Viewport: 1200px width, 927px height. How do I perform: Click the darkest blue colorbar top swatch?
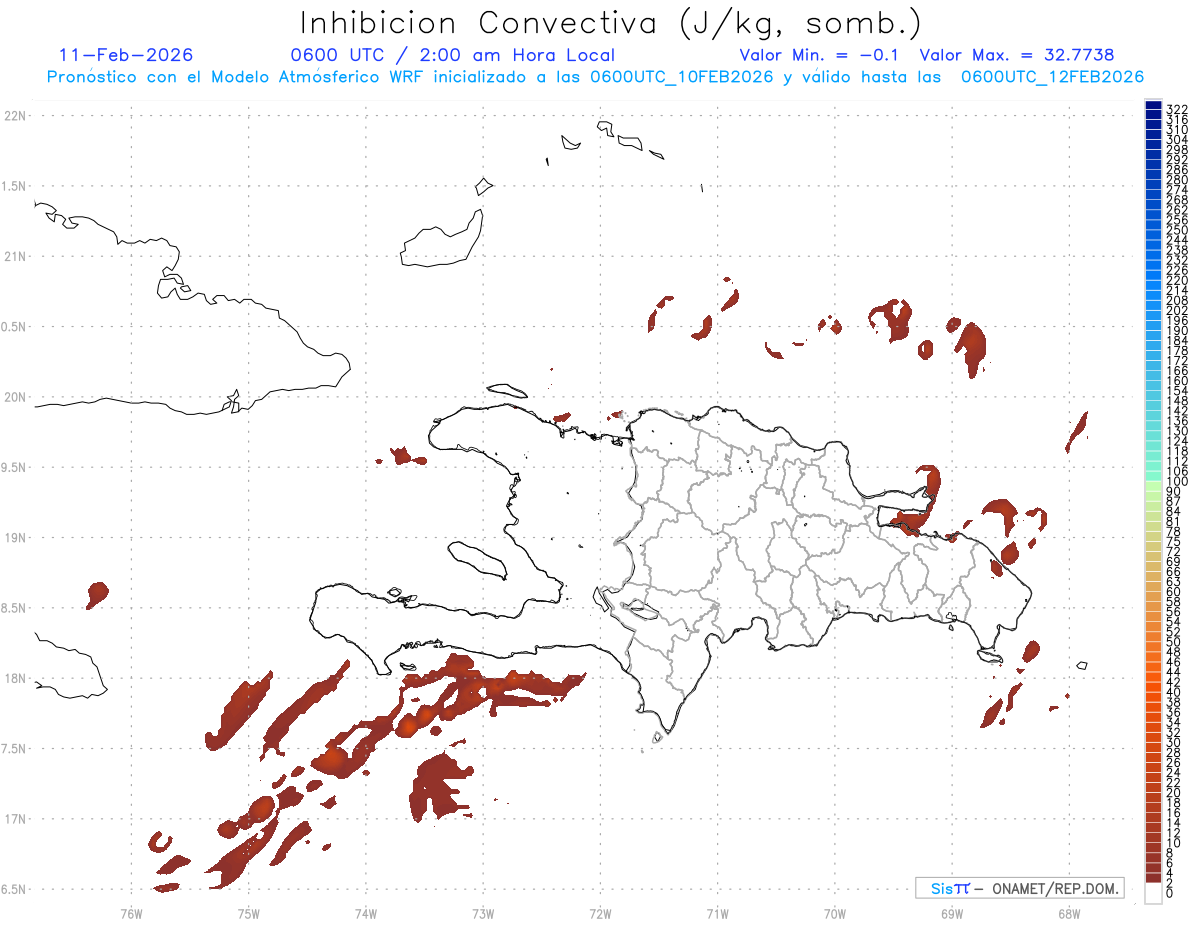[1153, 106]
